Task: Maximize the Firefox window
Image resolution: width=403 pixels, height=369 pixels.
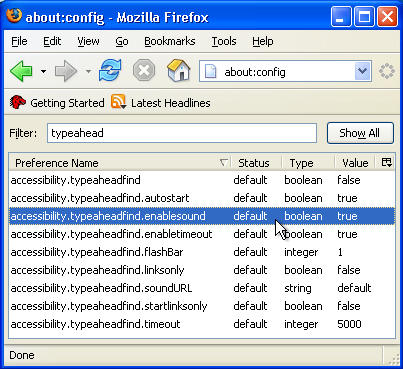Action: coord(364,17)
